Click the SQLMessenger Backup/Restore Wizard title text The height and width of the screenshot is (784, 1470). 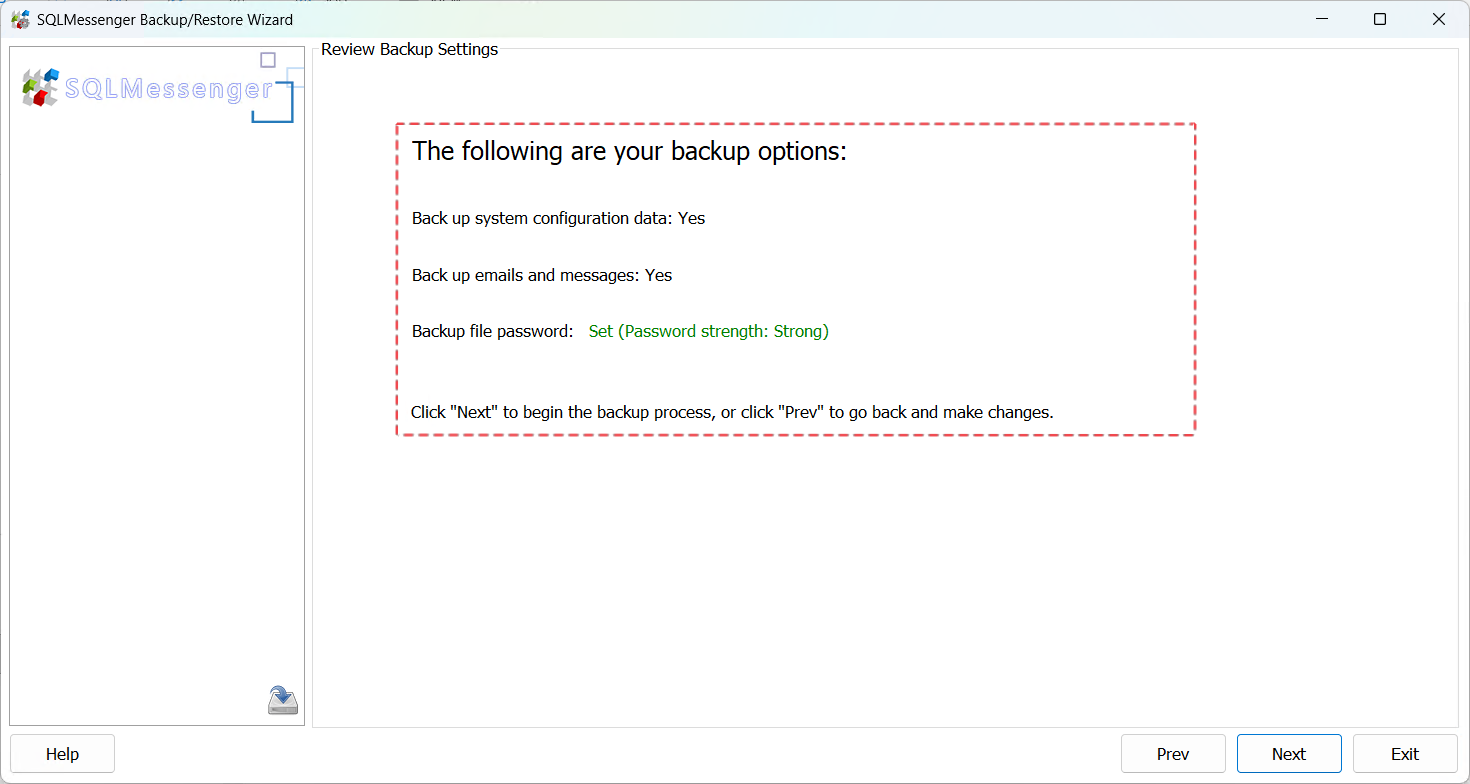tap(165, 19)
